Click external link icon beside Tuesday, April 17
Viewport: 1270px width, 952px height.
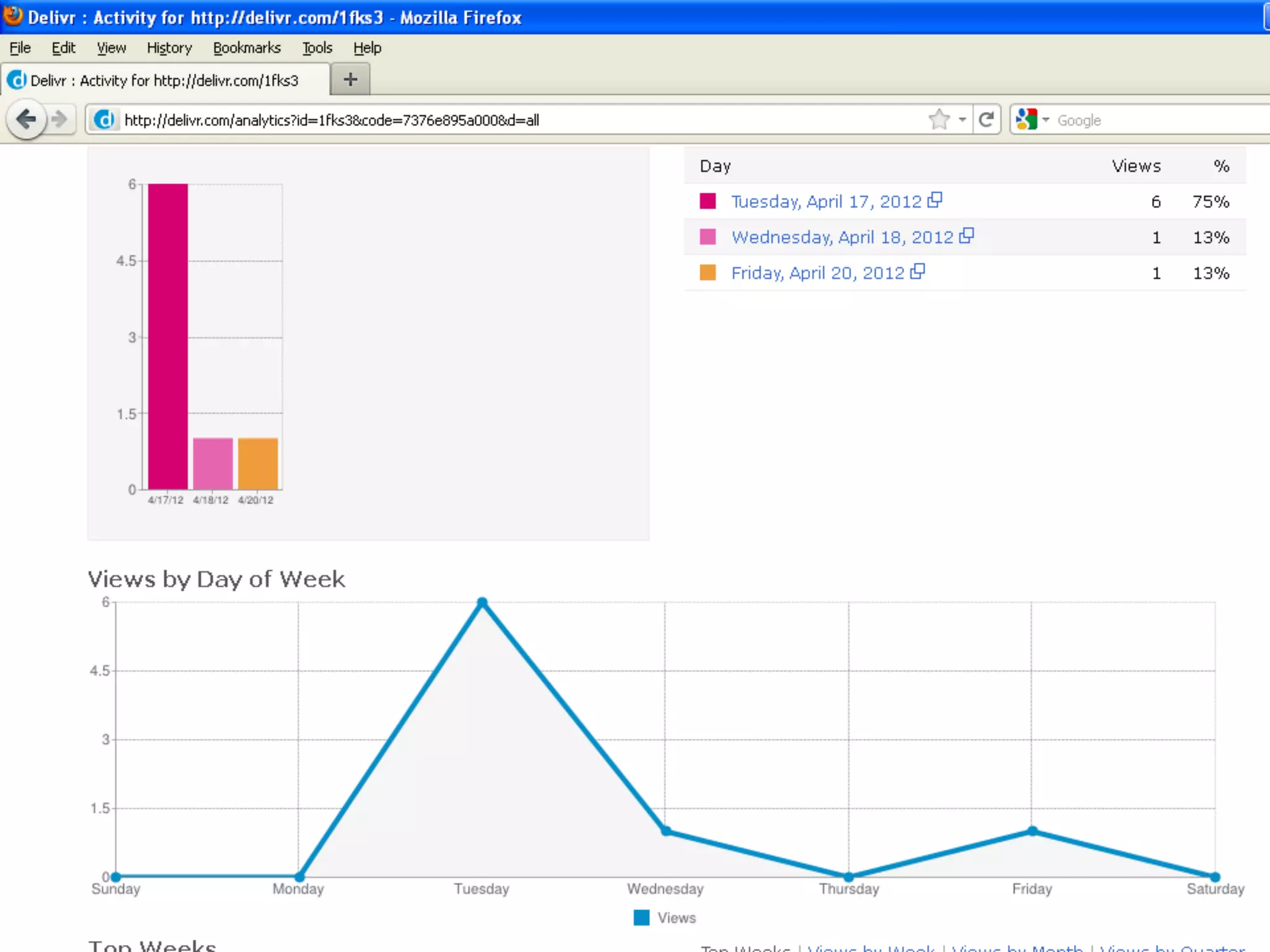(x=935, y=200)
